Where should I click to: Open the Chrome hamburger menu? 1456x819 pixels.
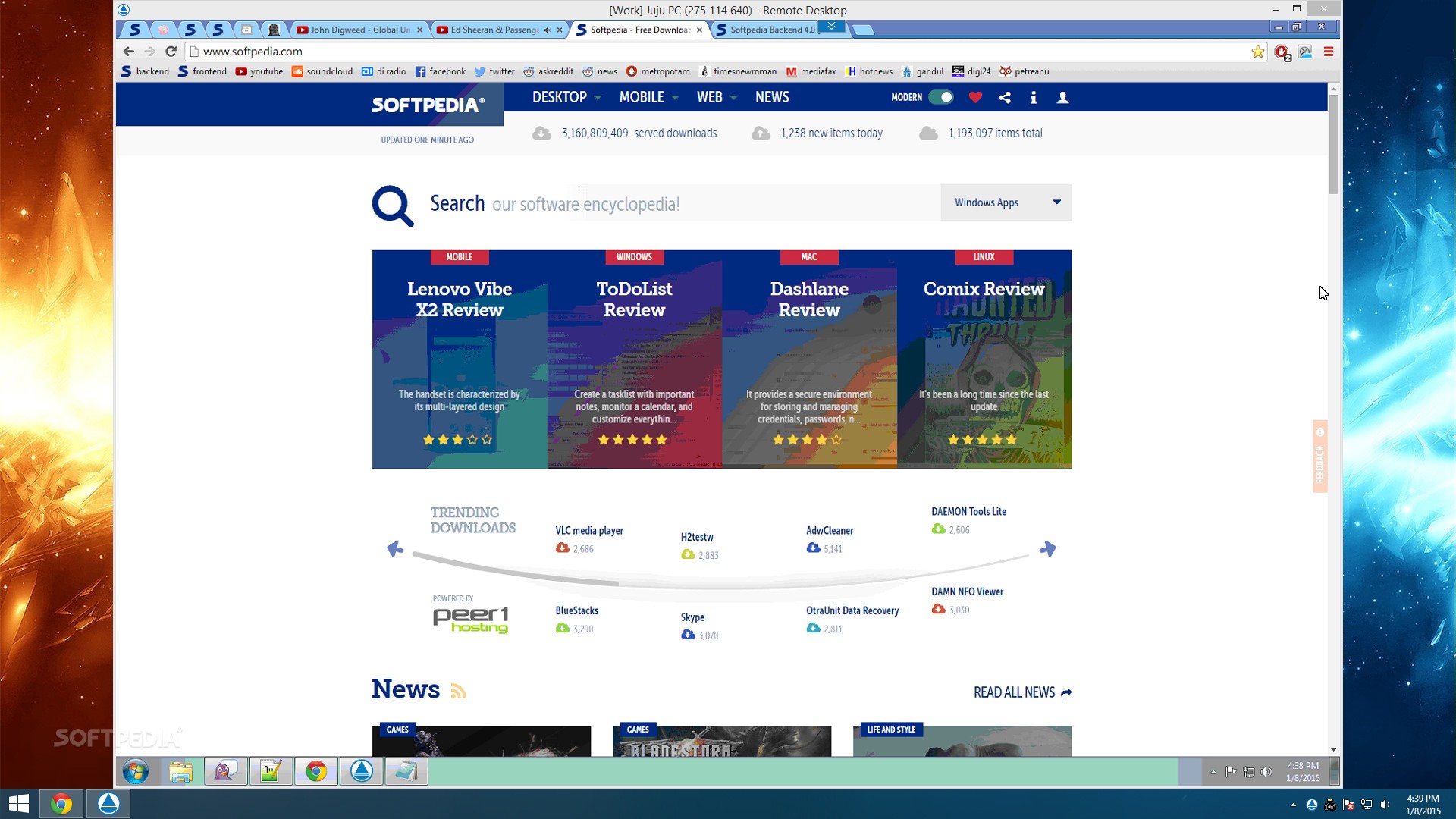(x=1328, y=52)
